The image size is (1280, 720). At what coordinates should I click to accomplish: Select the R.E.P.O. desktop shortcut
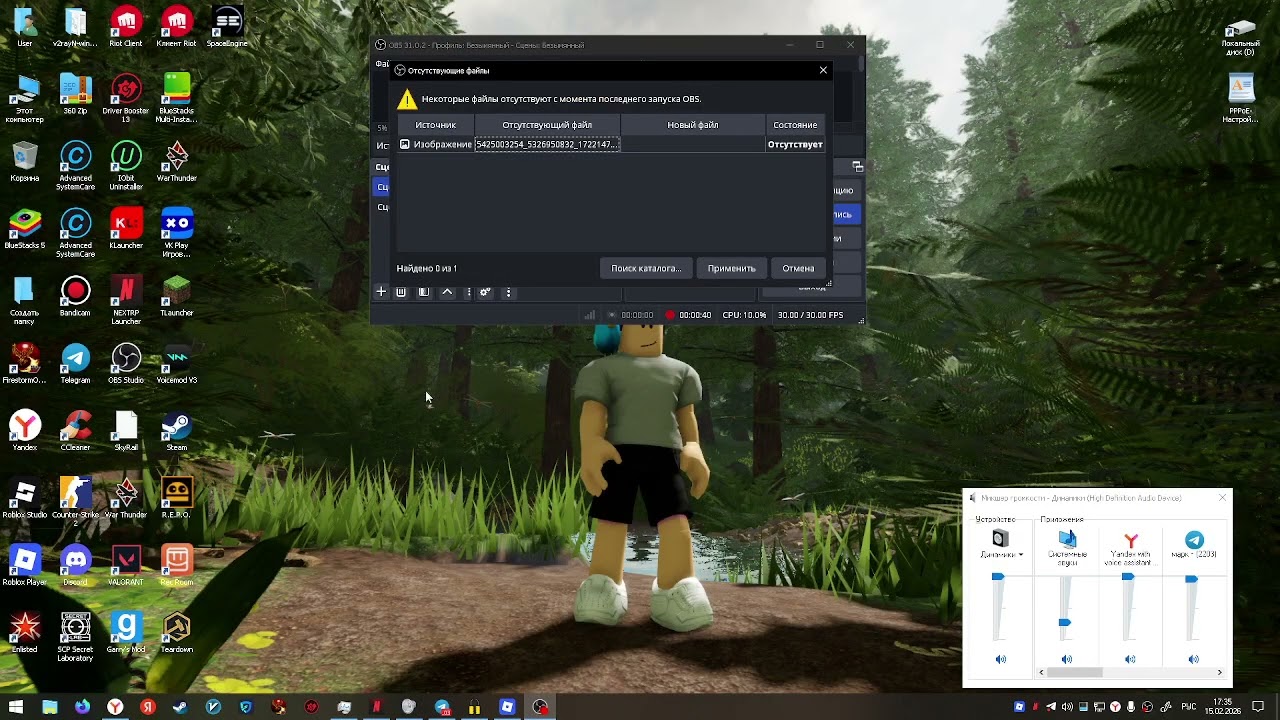(177, 499)
